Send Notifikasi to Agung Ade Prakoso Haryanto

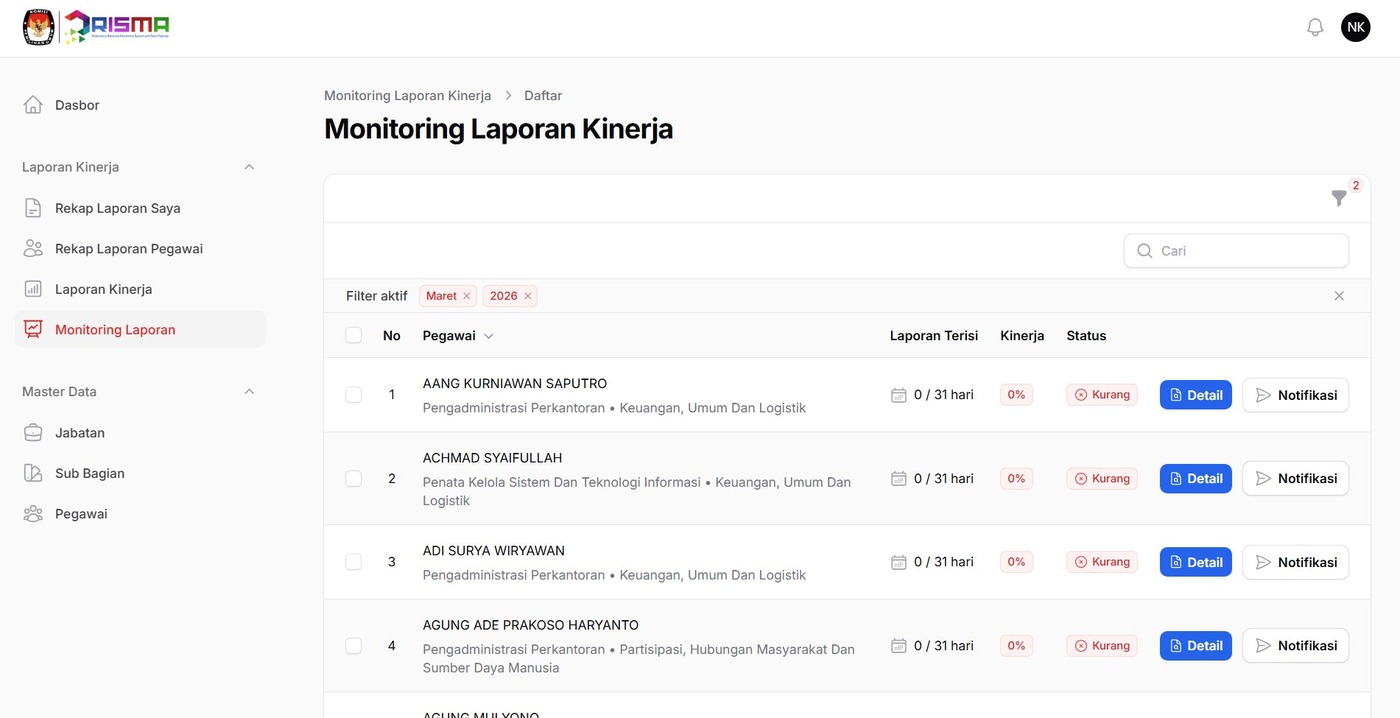pyautogui.click(x=1295, y=646)
